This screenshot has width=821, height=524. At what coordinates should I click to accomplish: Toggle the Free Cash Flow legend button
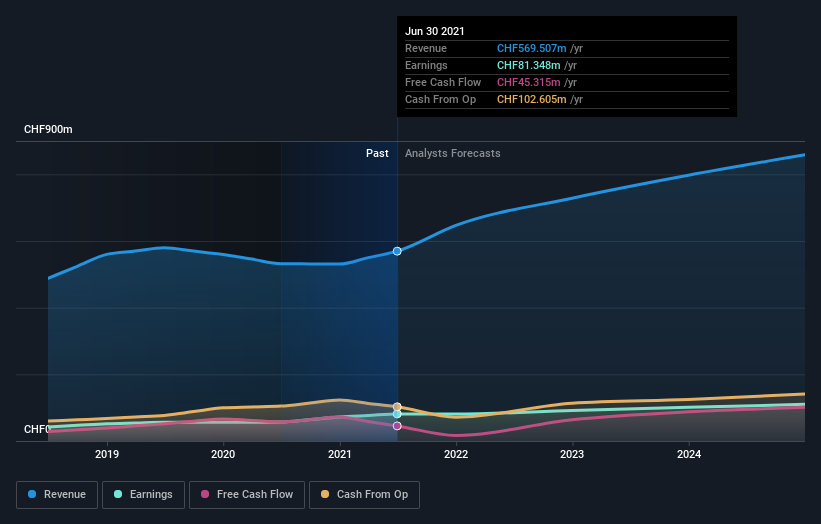(247, 495)
